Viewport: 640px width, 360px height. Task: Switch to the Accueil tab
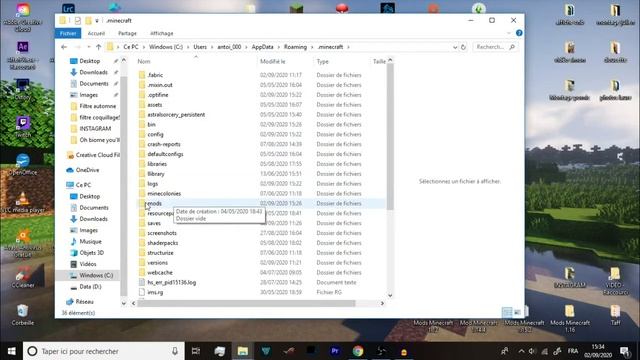(96, 33)
